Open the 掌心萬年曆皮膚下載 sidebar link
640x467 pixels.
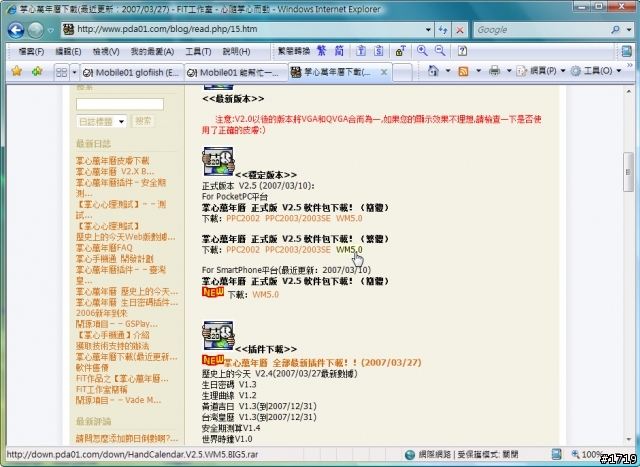pyautogui.click(x=113, y=160)
